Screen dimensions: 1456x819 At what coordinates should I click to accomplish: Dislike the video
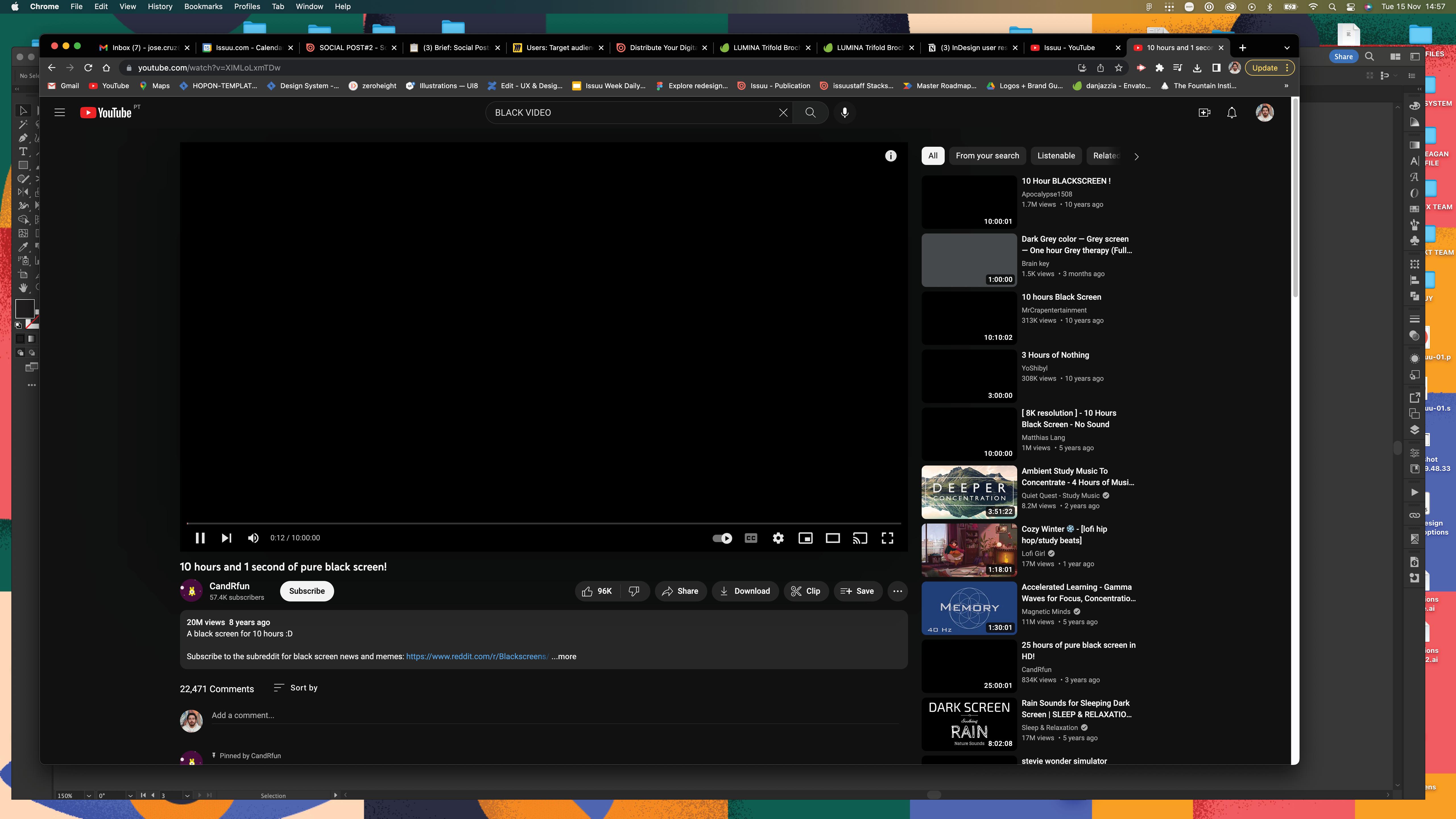pos(634,591)
